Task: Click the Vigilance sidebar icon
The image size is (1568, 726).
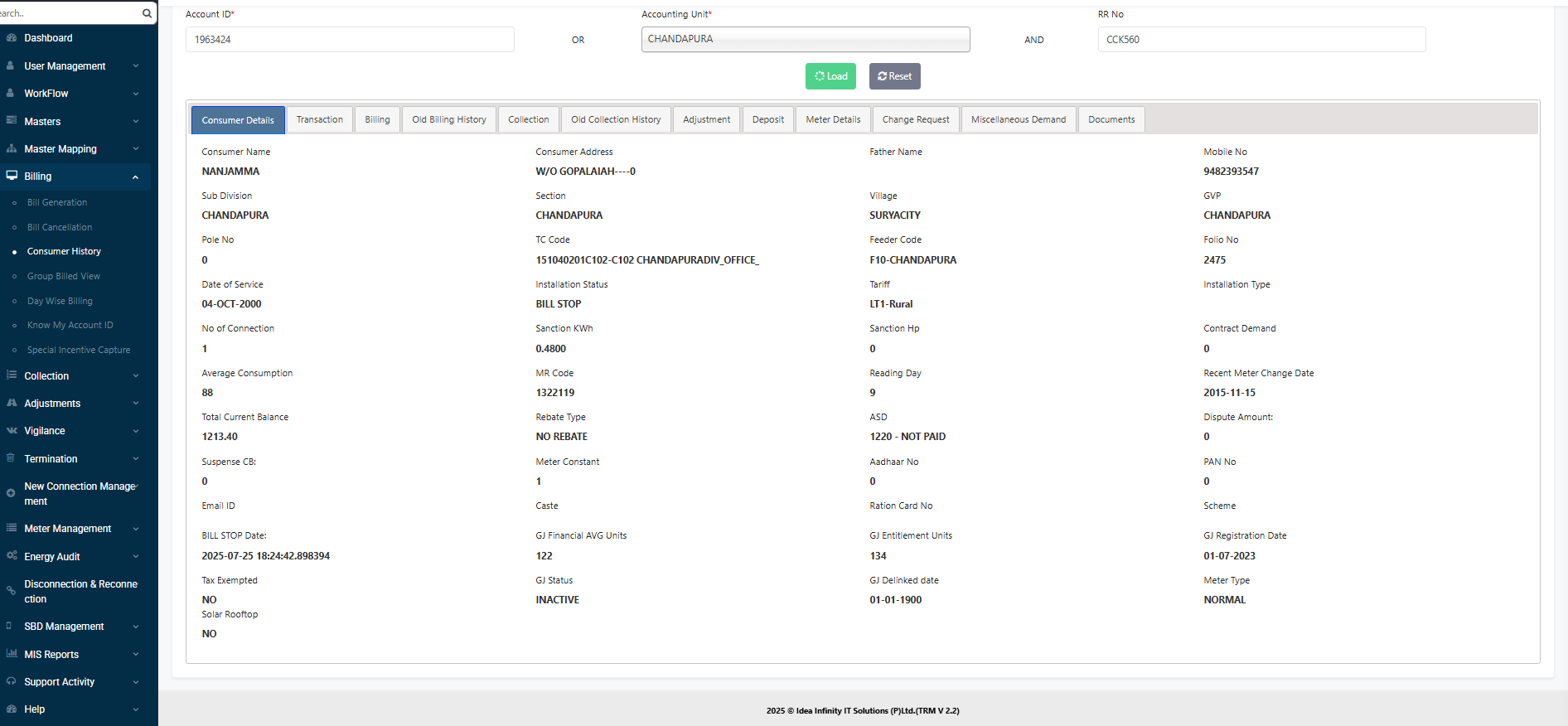Action: (x=12, y=430)
